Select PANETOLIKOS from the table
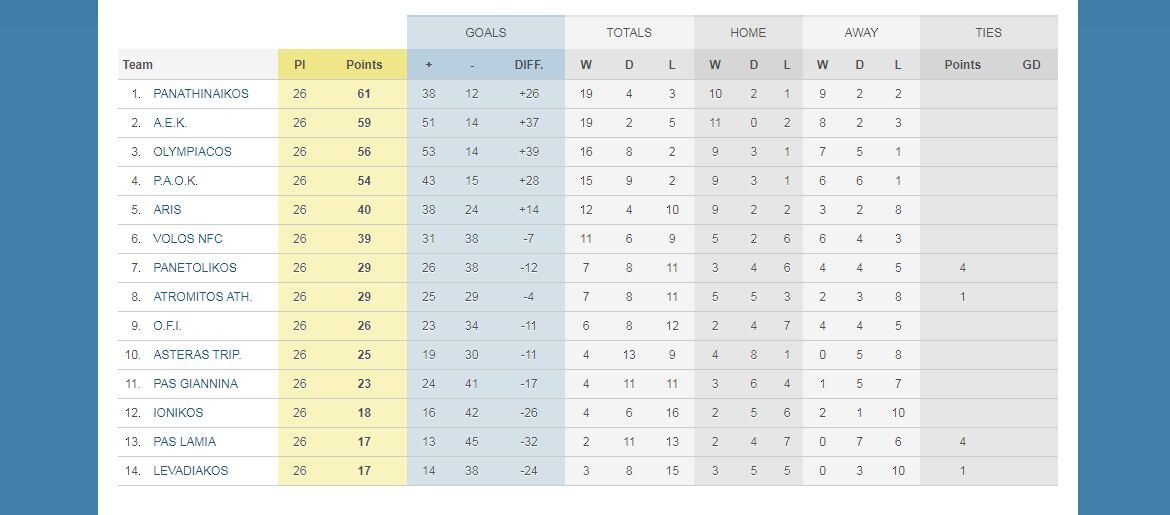The width and height of the screenshot is (1170, 515). click(195, 268)
